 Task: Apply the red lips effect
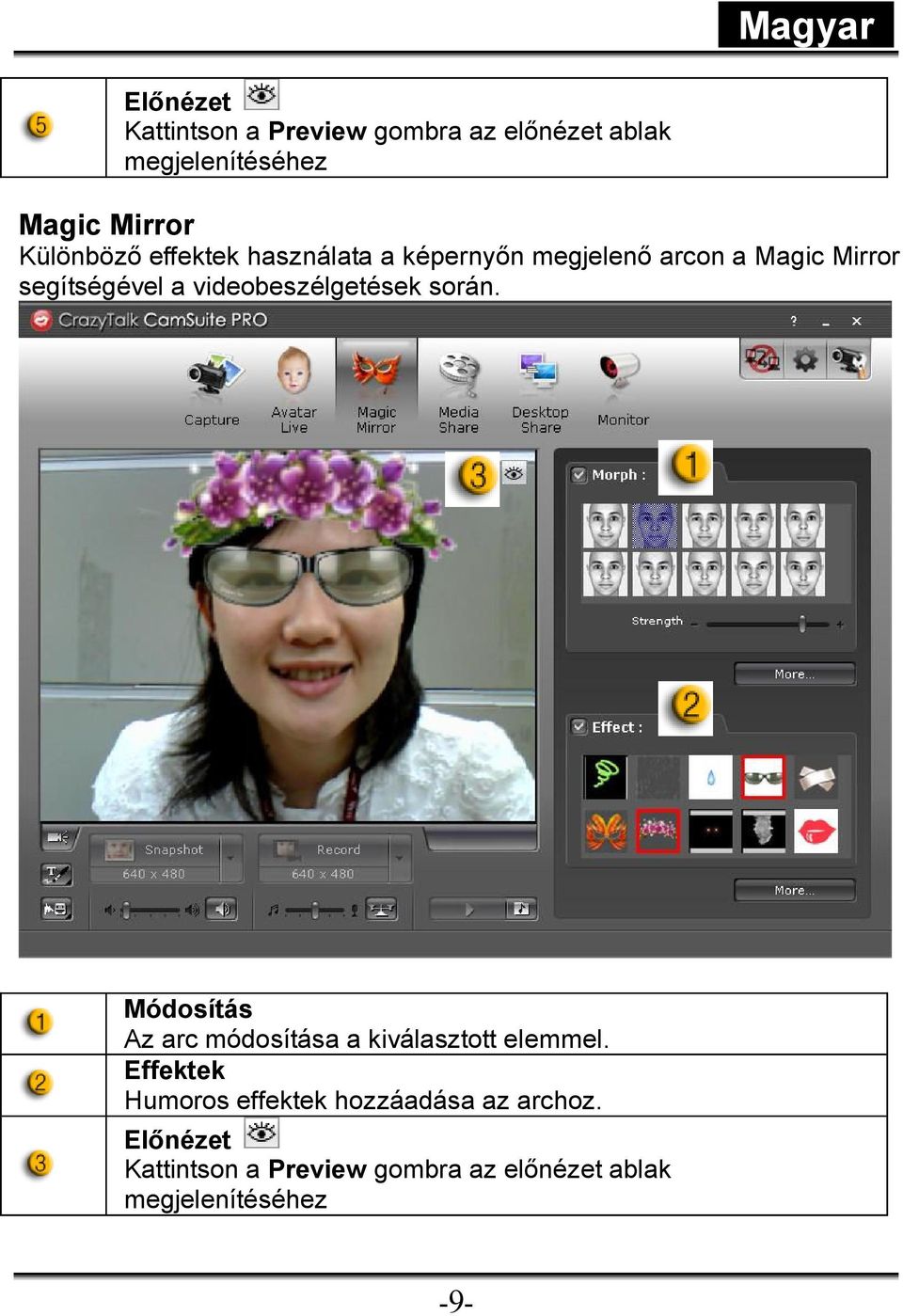(x=816, y=832)
